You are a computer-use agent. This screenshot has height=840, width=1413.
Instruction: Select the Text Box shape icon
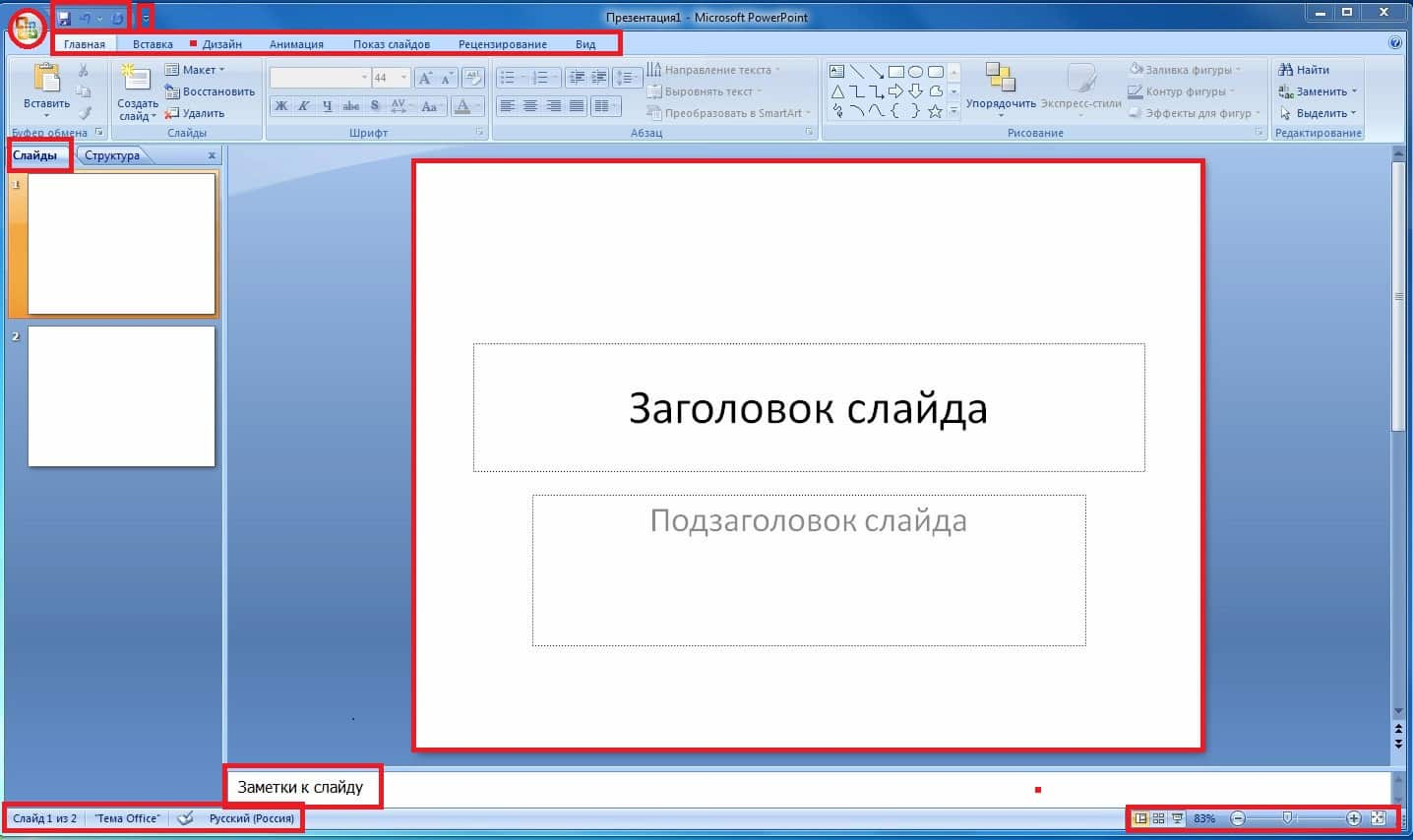point(837,72)
